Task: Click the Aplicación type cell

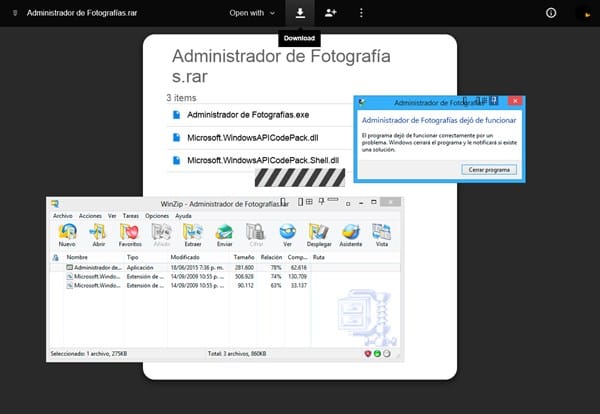Action: click(x=140, y=267)
